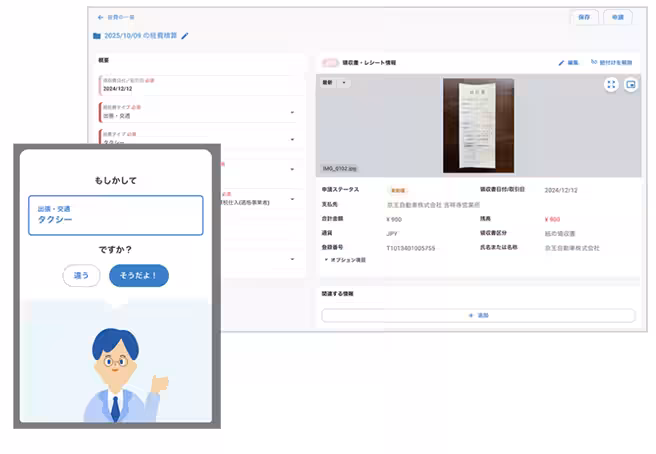656x454 pixels.
Task: Expand receipt image to fullscreen
Action: pyautogui.click(x=611, y=85)
